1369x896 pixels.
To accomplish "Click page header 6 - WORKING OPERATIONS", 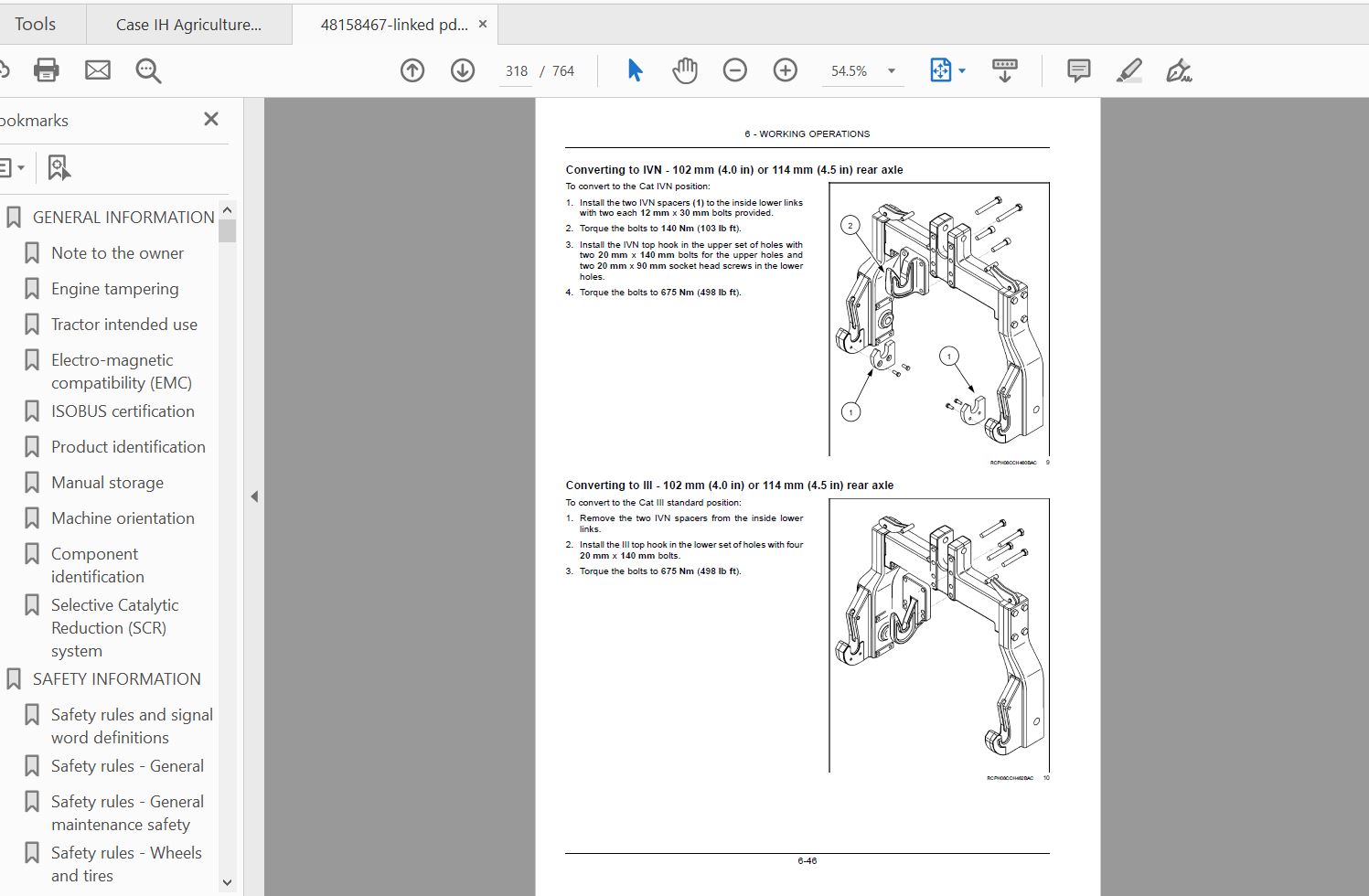I will point(807,133).
